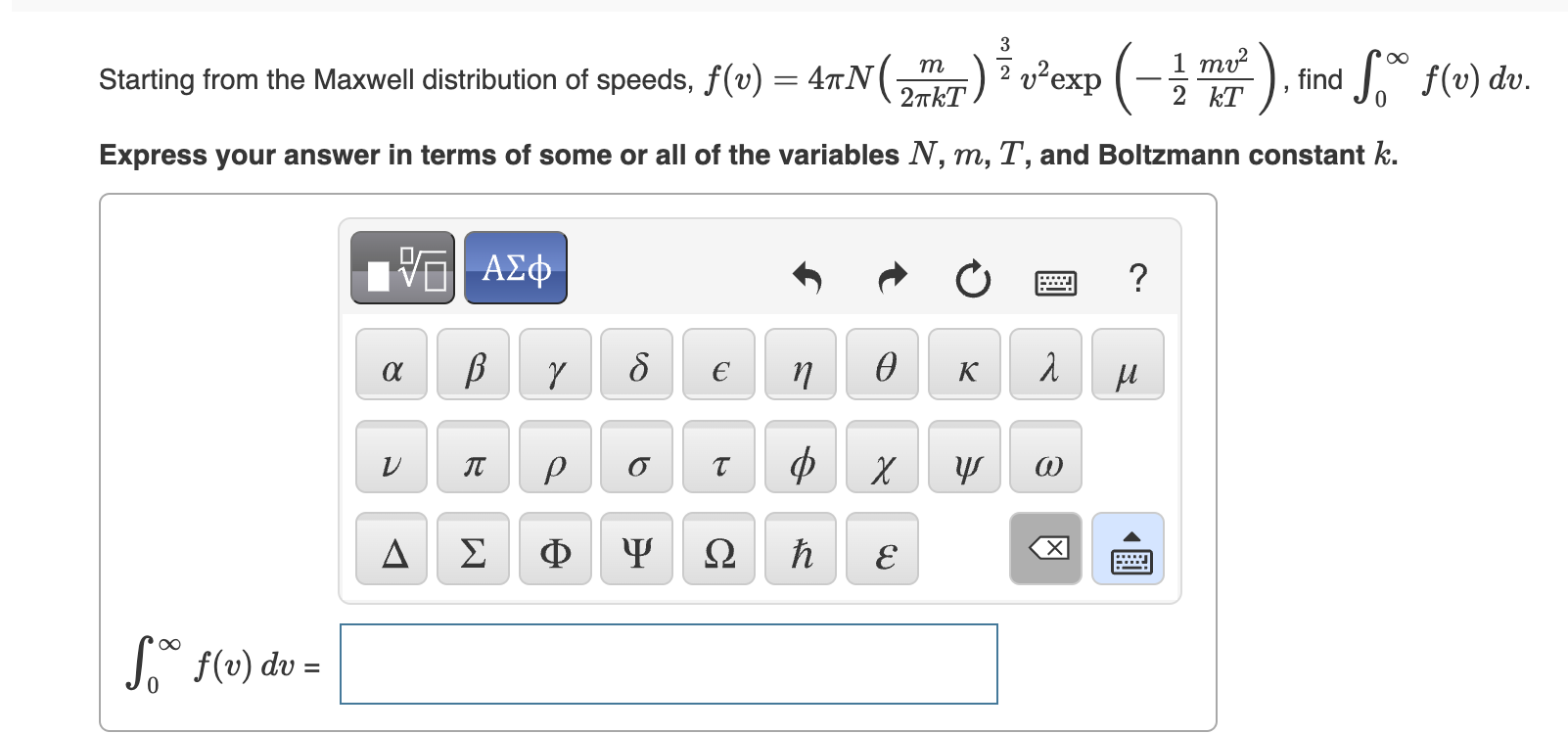Insert the μ symbol
Image resolution: width=1568 pixels, height=734 pixels.
coord(1128,366)
